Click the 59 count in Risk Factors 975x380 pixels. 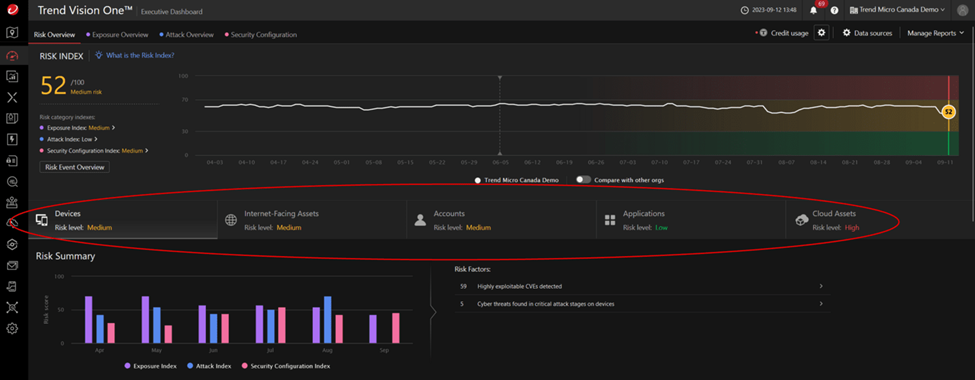tap(463, 287)
